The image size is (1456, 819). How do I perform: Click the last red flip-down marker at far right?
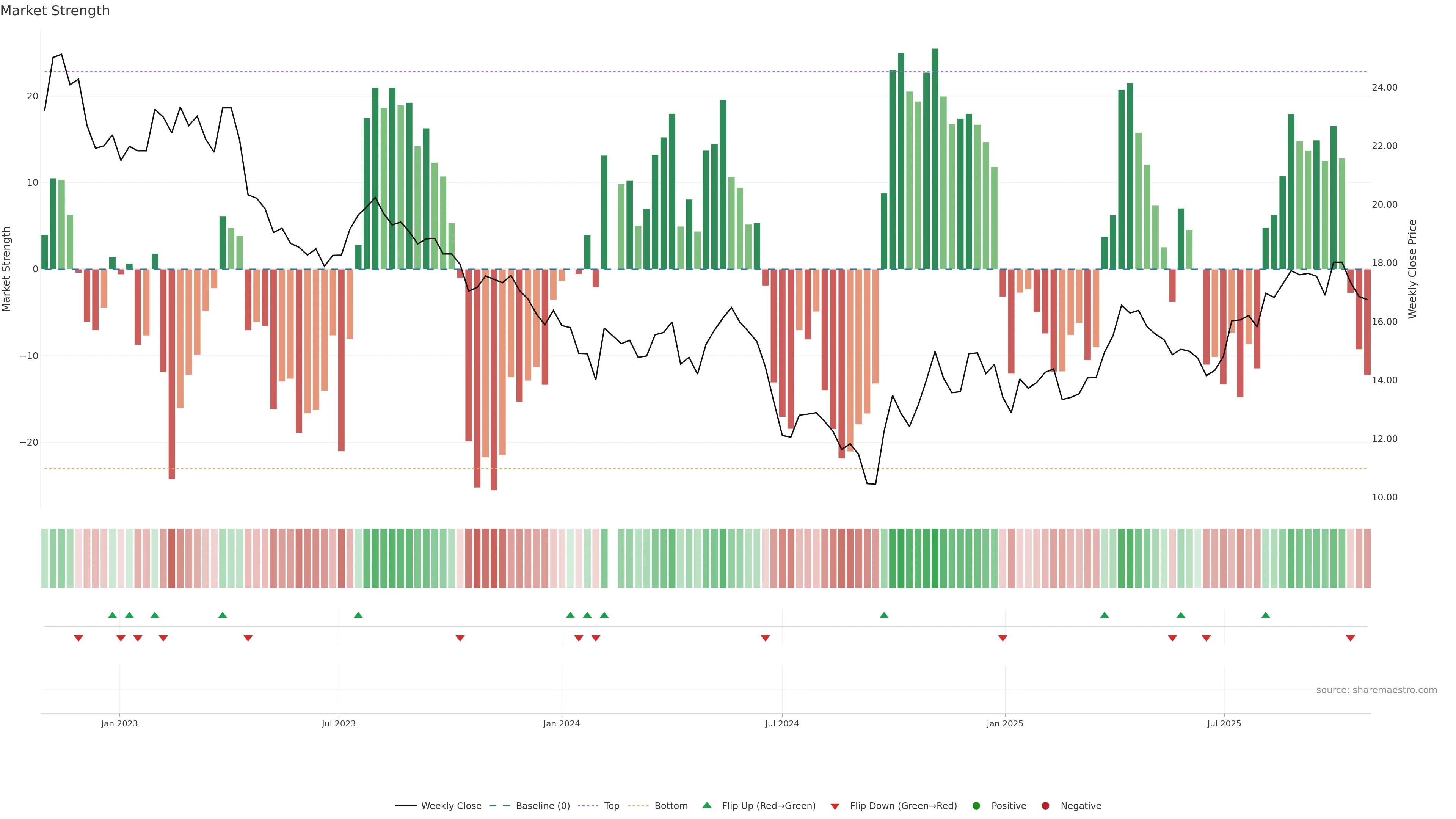tap(1350, 638)
